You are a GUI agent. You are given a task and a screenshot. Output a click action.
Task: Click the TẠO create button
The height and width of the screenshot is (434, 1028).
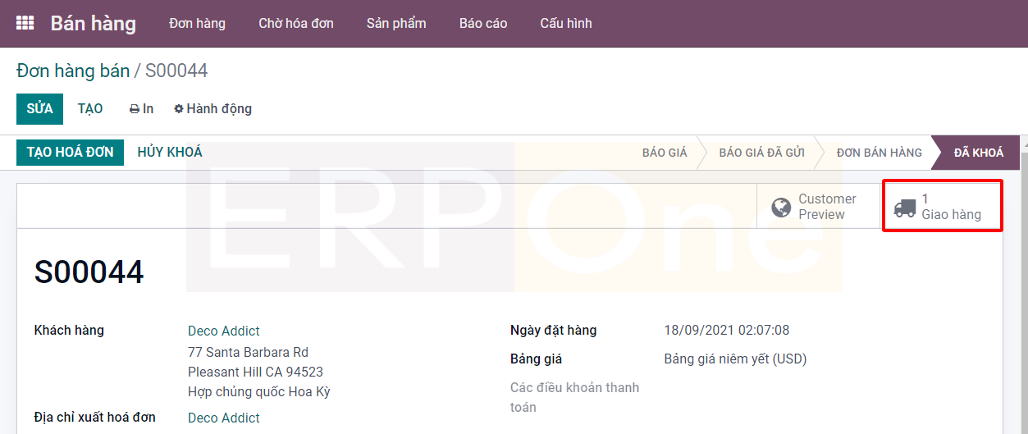pos(90,109)
